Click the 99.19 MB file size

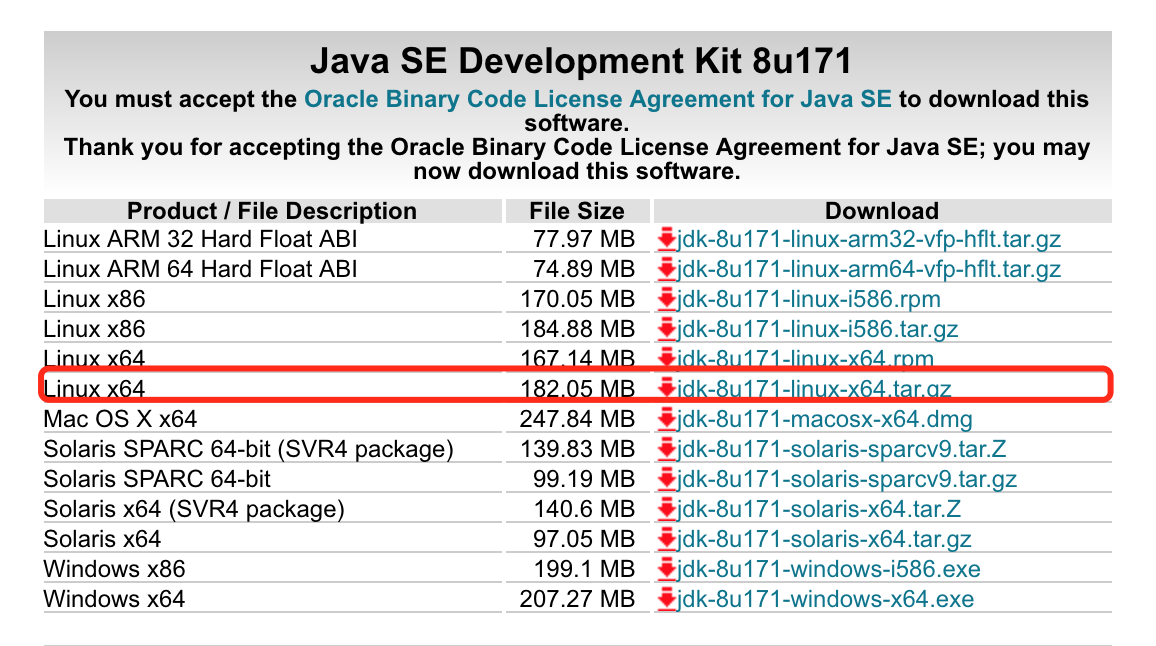click(x=584, y=479)
